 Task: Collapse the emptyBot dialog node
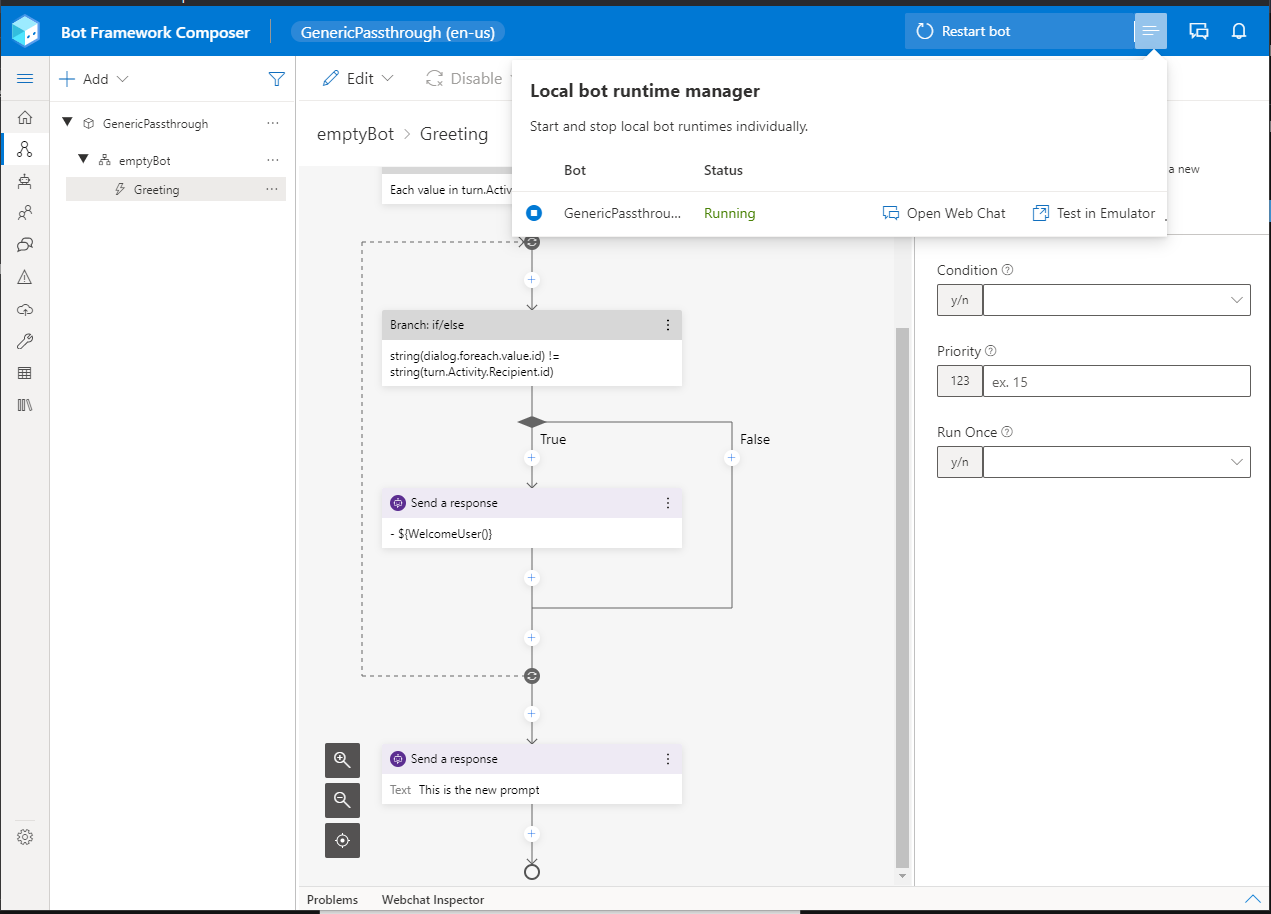click(84, 160)
